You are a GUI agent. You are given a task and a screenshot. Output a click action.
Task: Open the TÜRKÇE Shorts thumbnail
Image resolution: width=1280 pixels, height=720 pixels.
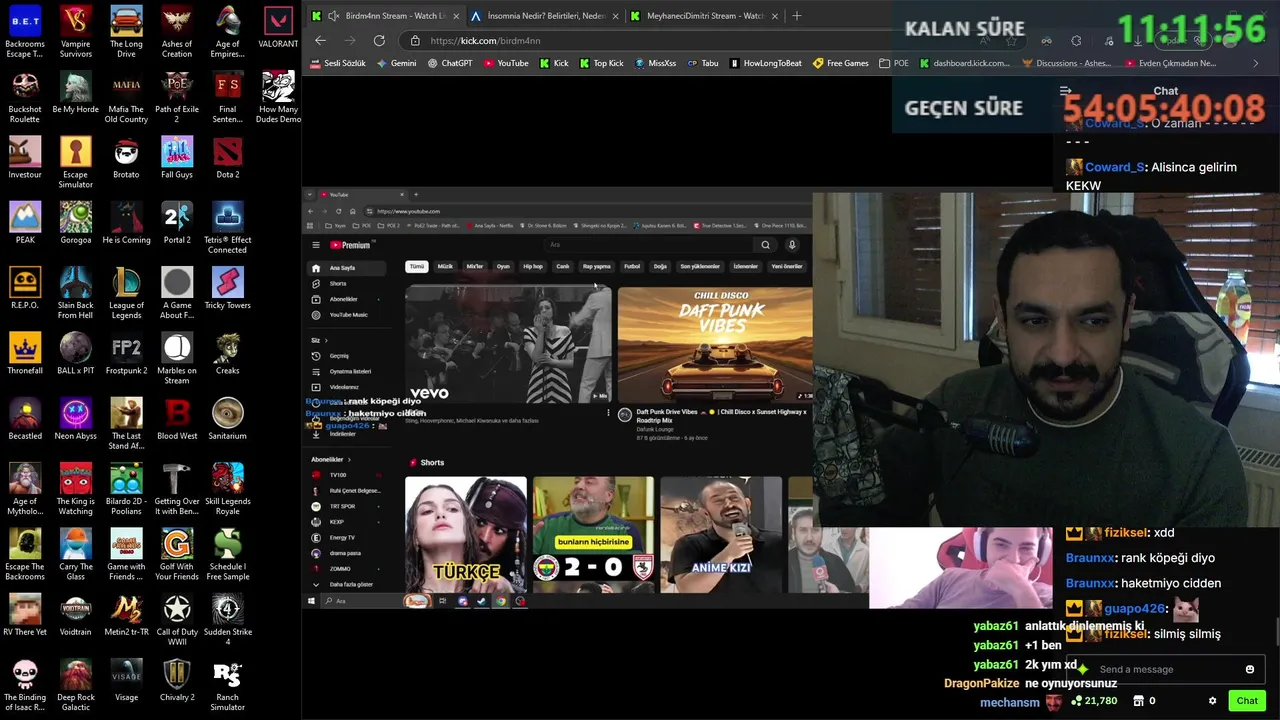click(x=466, y=535)
